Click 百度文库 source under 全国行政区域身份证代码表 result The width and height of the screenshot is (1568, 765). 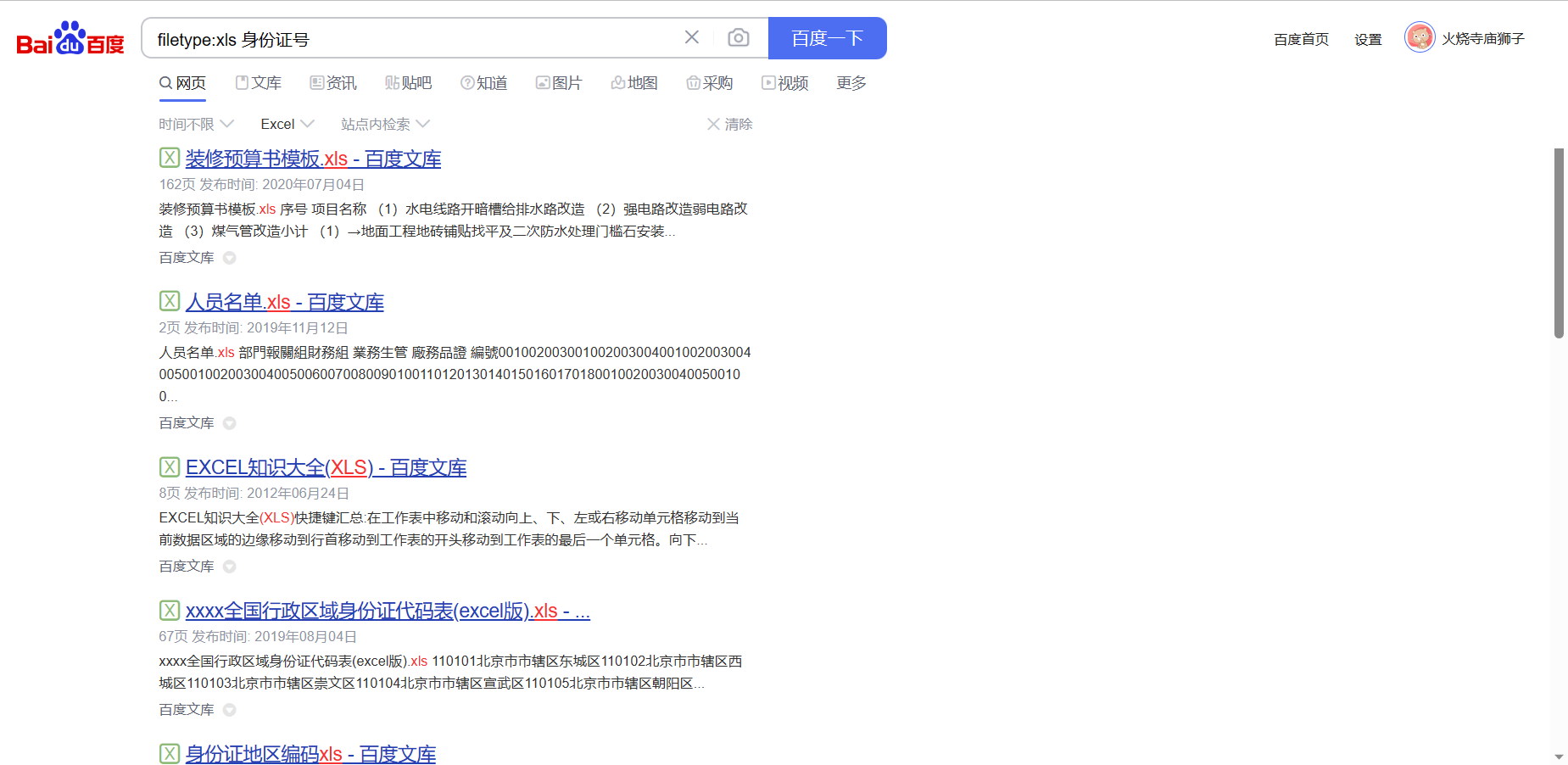[187, 710]
